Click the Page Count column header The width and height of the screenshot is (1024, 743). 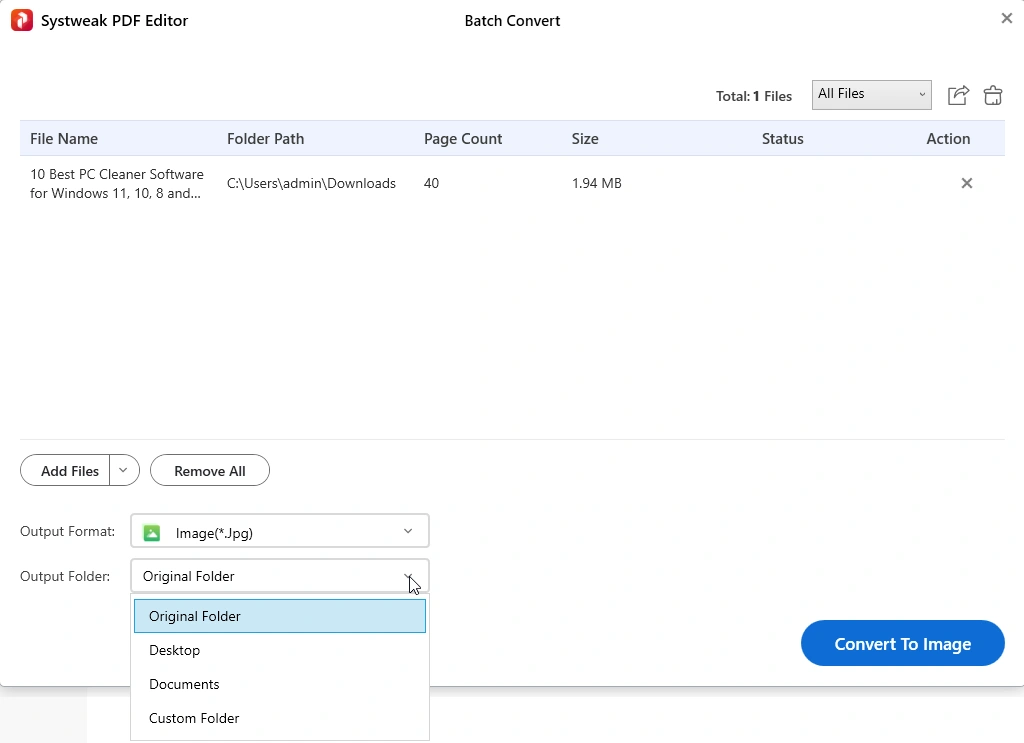[x=463, y=138]
